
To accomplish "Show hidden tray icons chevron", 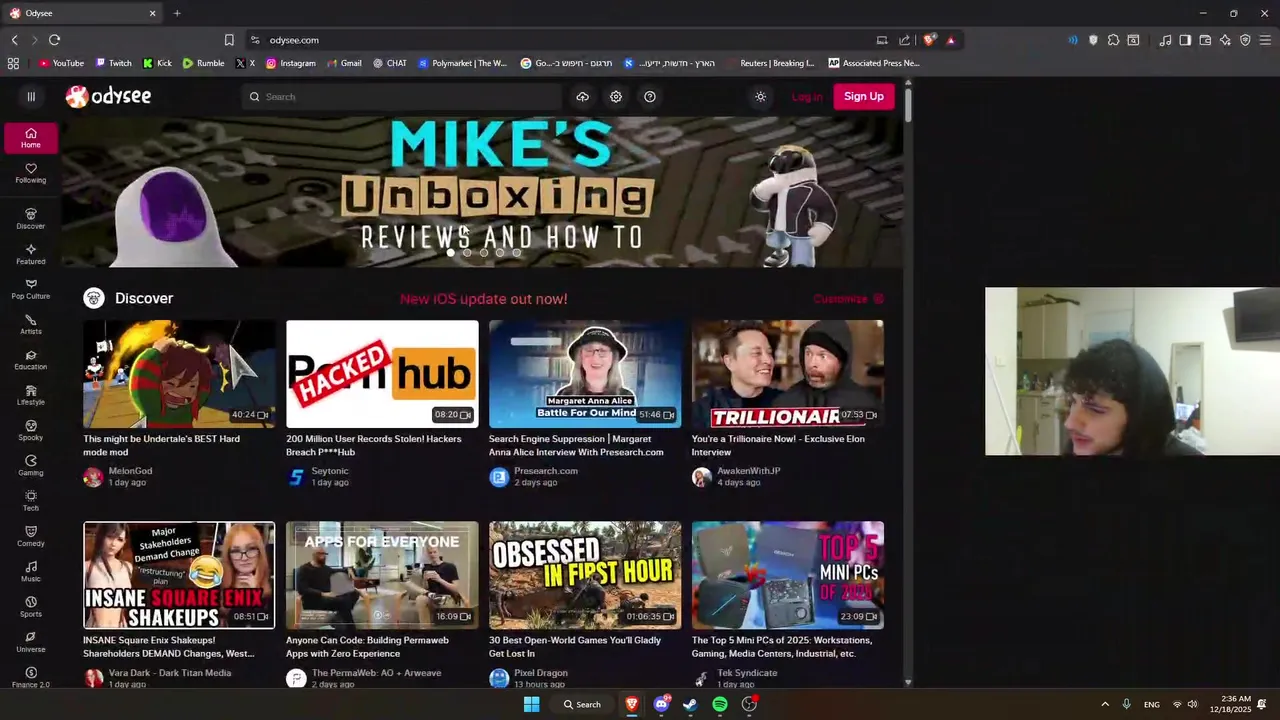I will pyautogui.click(x=1105, y=704).
